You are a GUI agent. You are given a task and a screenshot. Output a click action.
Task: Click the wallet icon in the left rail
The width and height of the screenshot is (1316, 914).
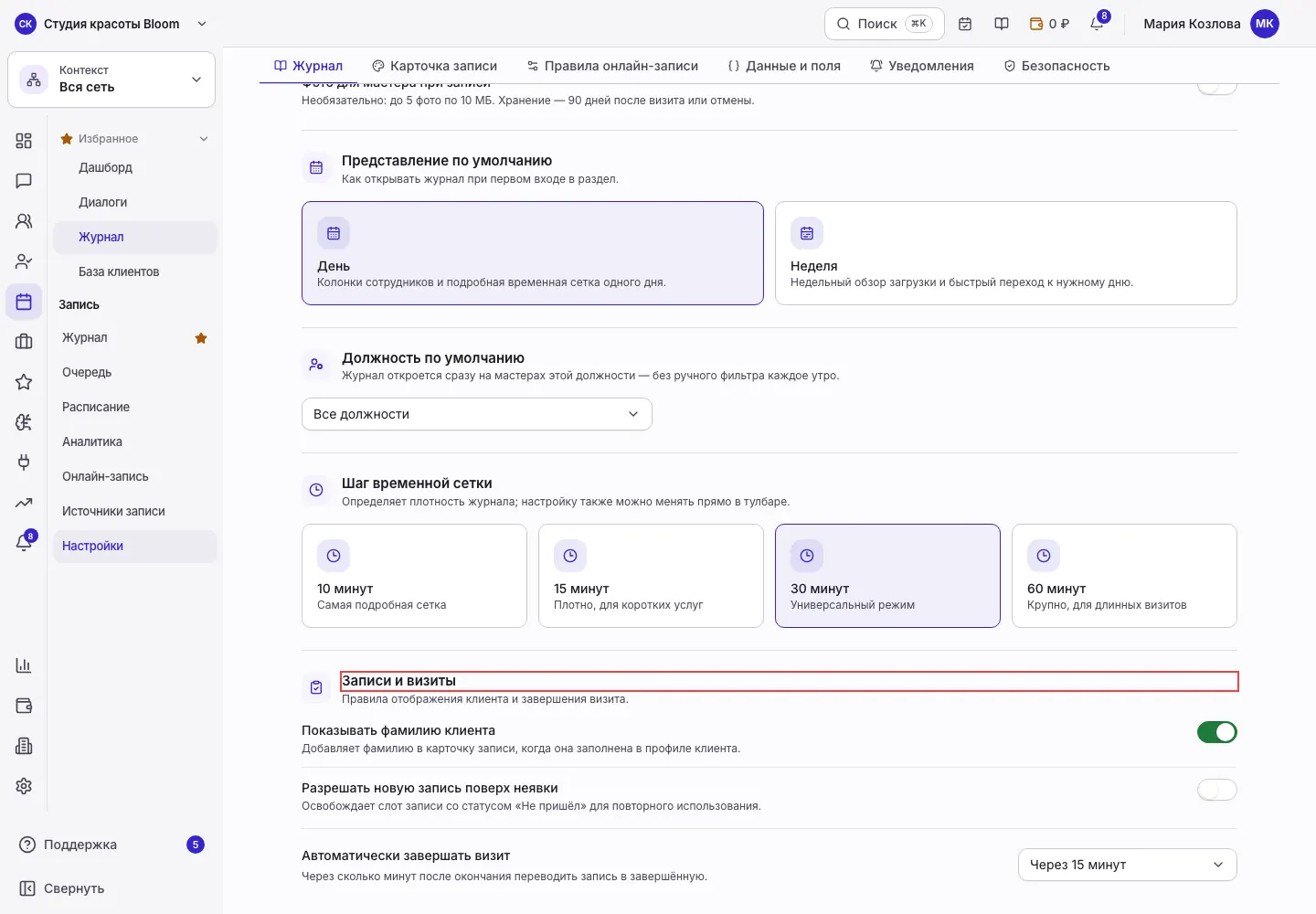click(x=24, y=706)
